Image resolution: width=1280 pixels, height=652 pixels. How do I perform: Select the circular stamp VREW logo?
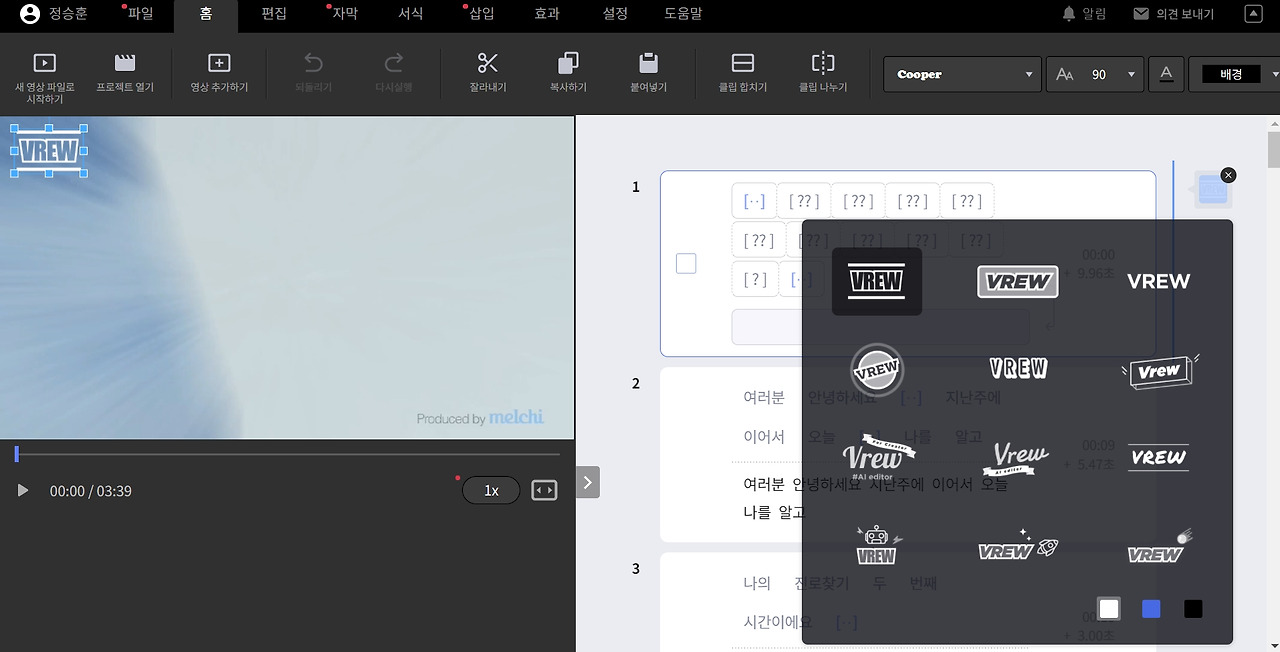click(877, 370)
